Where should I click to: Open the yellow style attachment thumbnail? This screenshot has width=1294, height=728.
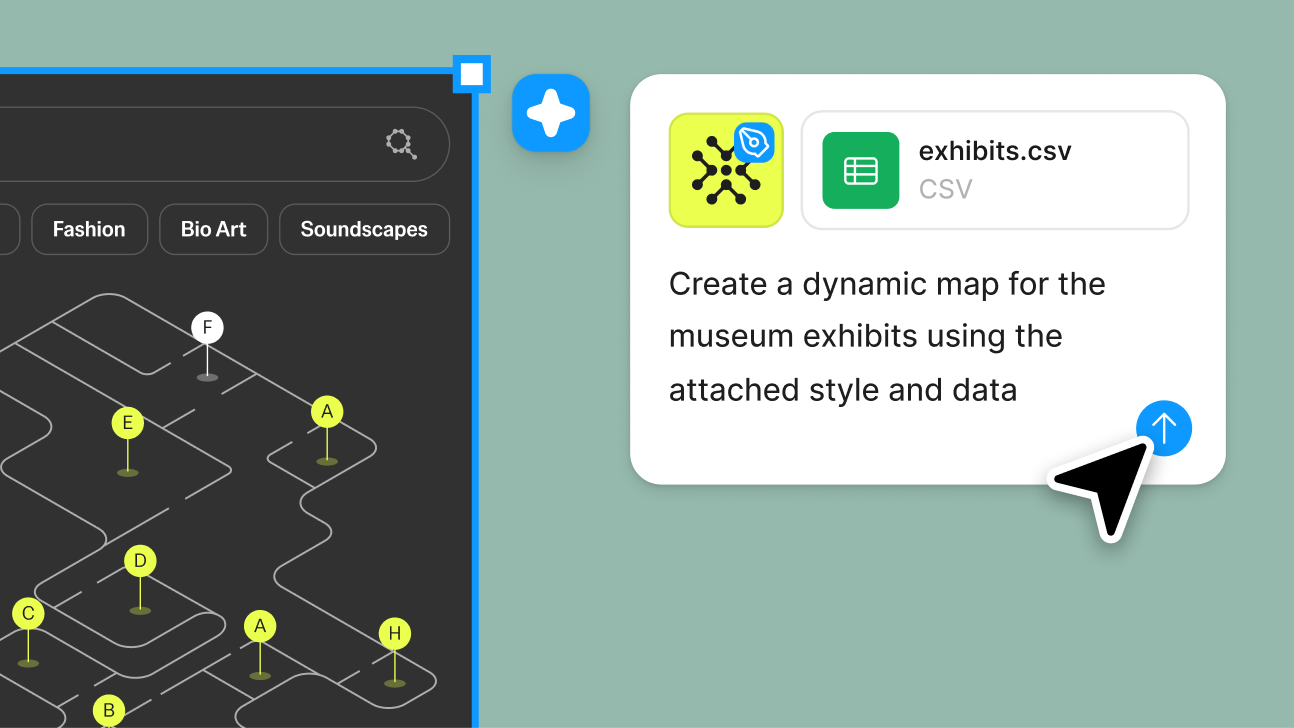tap(726, 170)
